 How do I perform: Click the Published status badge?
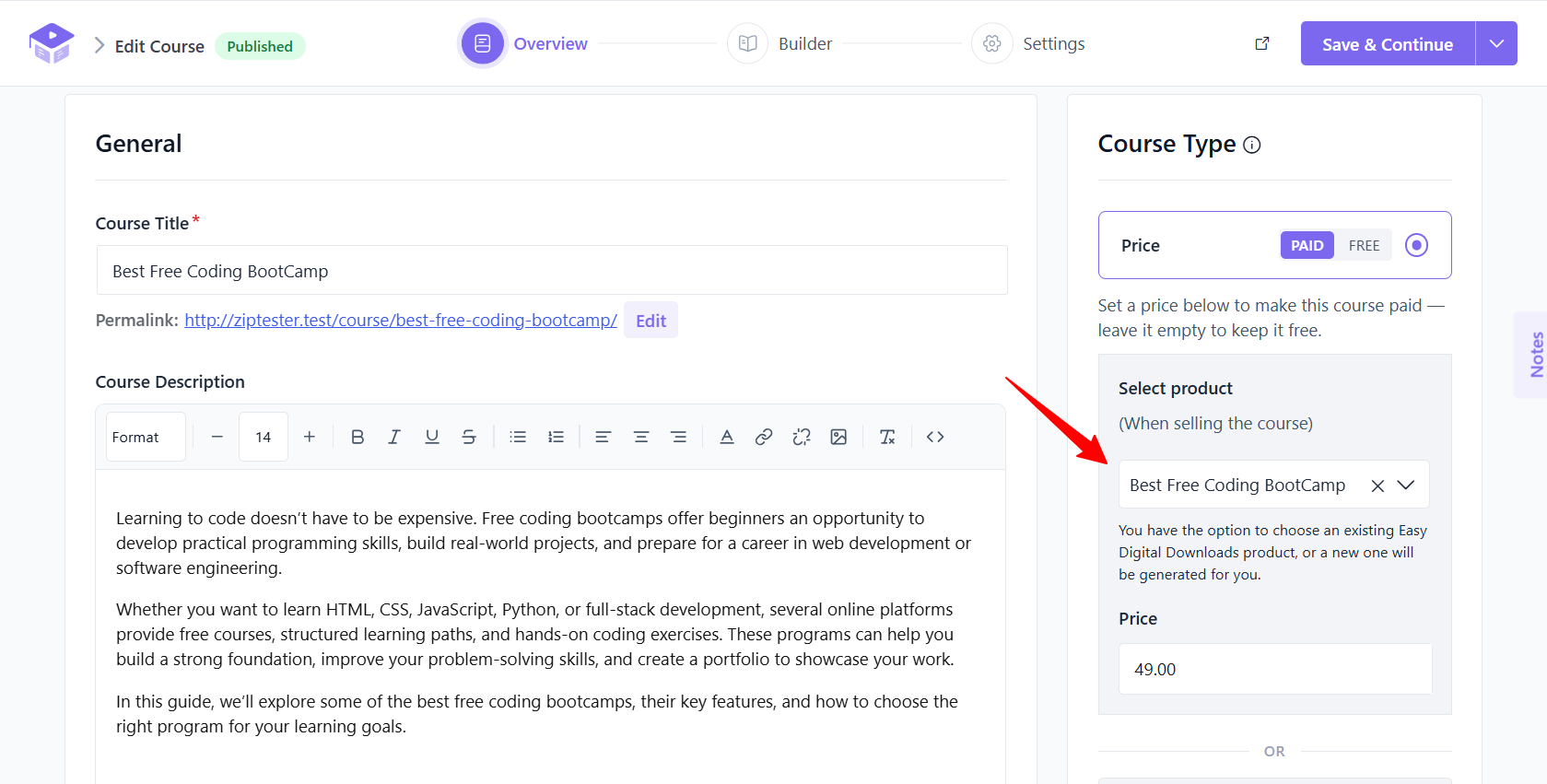(260, 46)
